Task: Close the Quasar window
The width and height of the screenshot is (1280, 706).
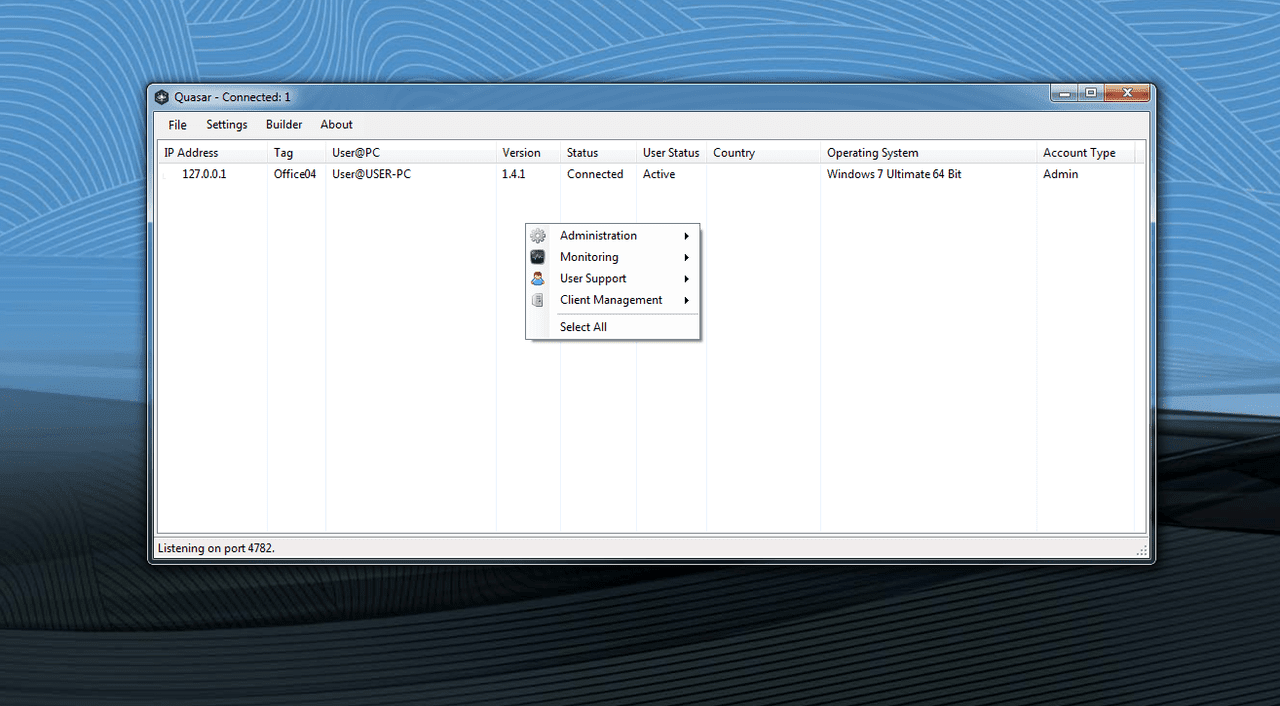Action: [1127, 94]
